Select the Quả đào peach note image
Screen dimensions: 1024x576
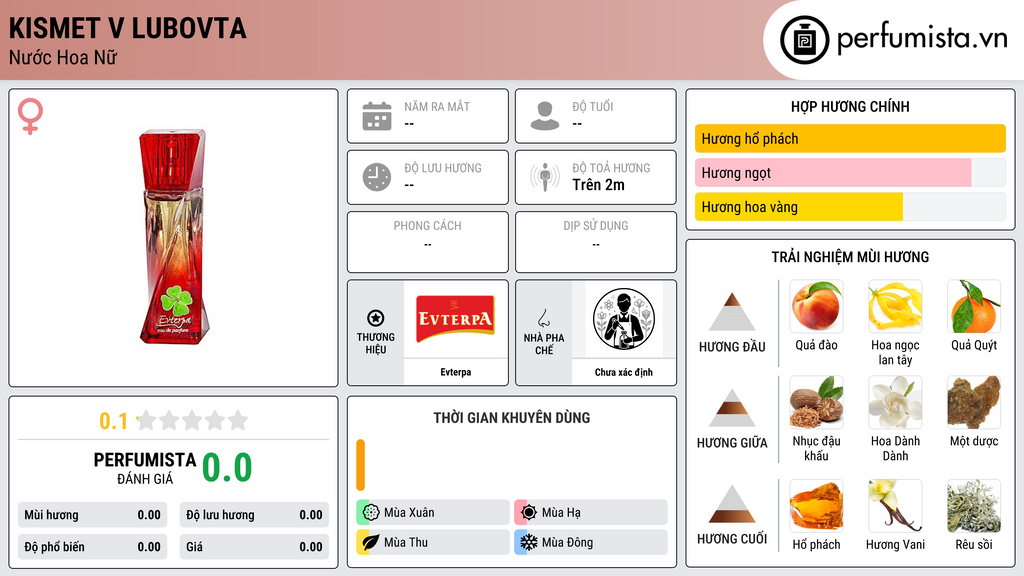[816, 306]
